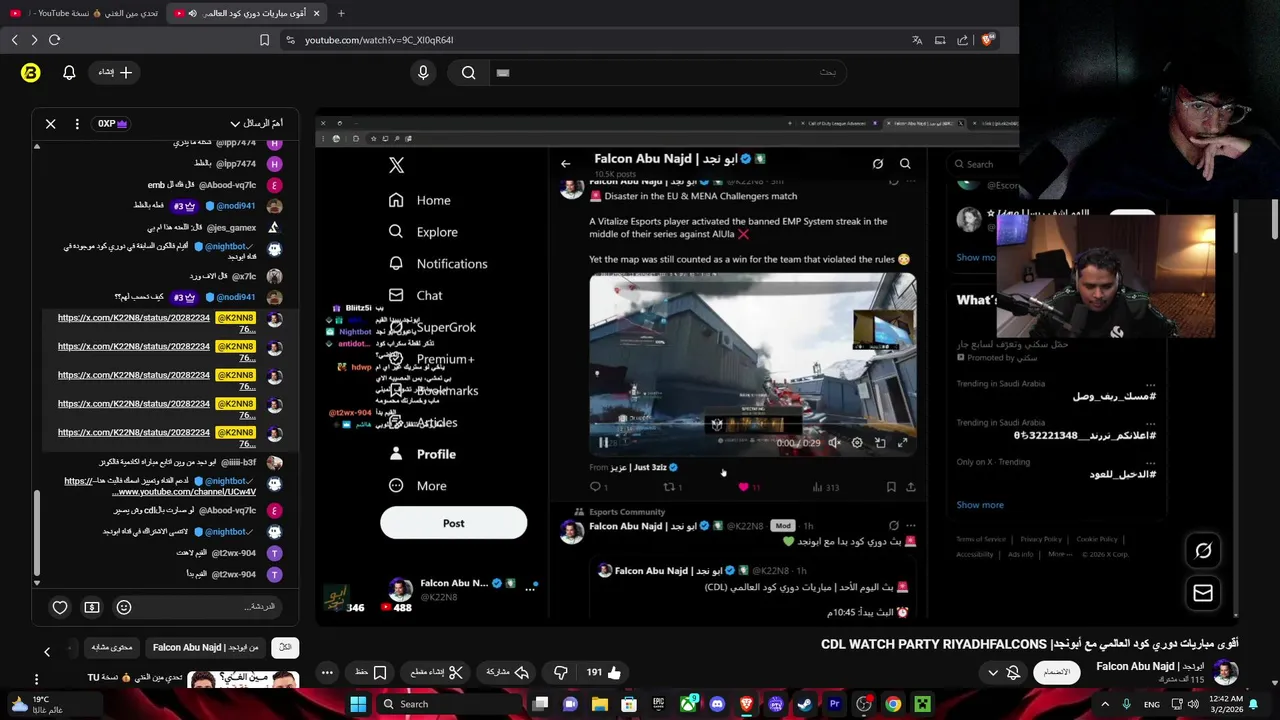
Task: Click the الانضمام join button
Action: (x=1056, y=673)
